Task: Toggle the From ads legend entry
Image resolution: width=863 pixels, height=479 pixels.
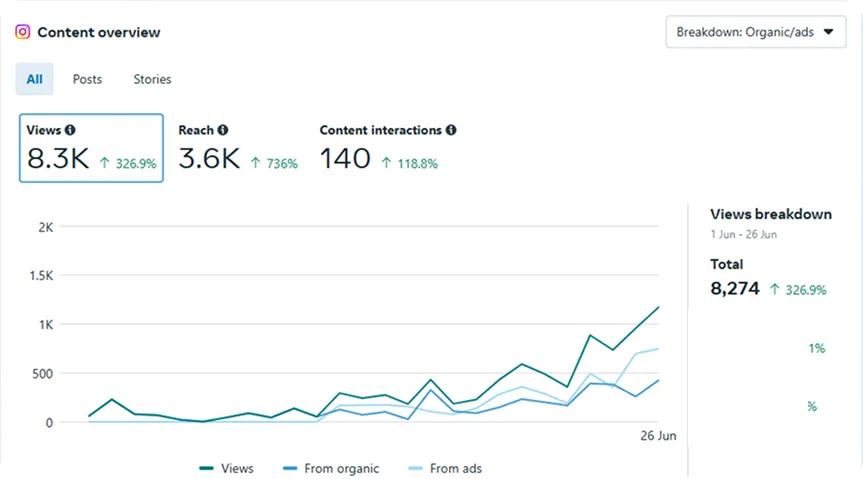Action: pyautogui.click(x=444, y=468)
